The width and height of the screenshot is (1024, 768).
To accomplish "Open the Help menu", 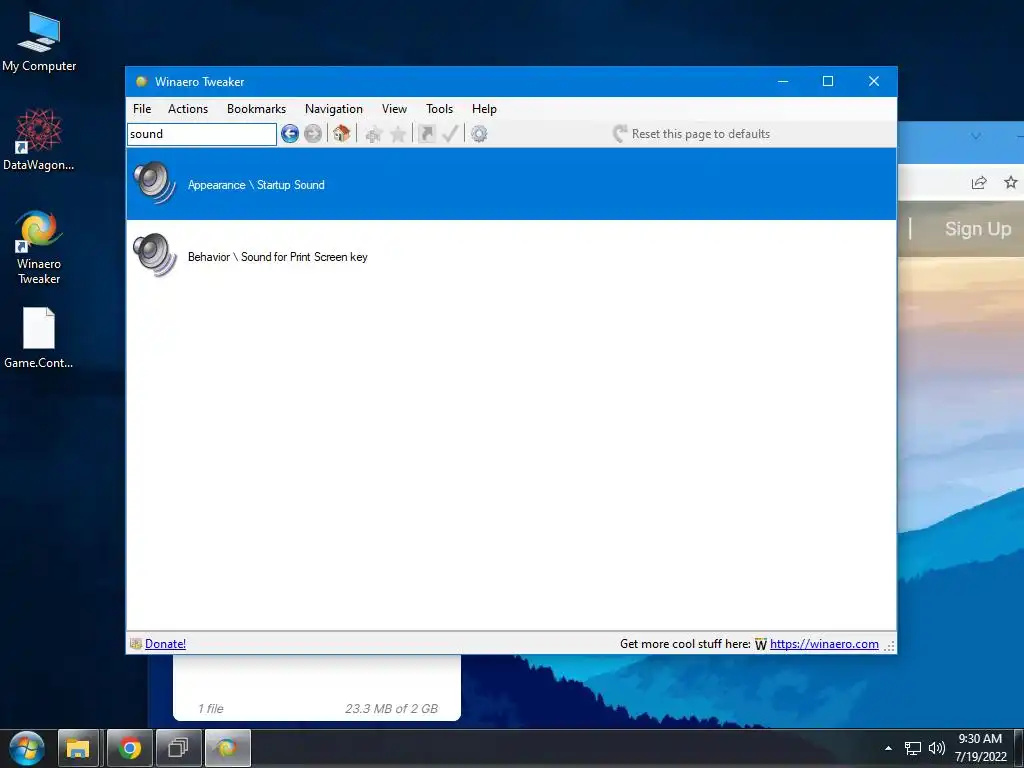I will point(485,109).
